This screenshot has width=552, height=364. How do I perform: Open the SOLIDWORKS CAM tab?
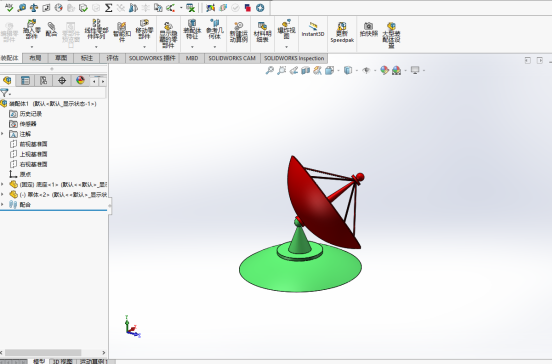(x=232, y=58)
